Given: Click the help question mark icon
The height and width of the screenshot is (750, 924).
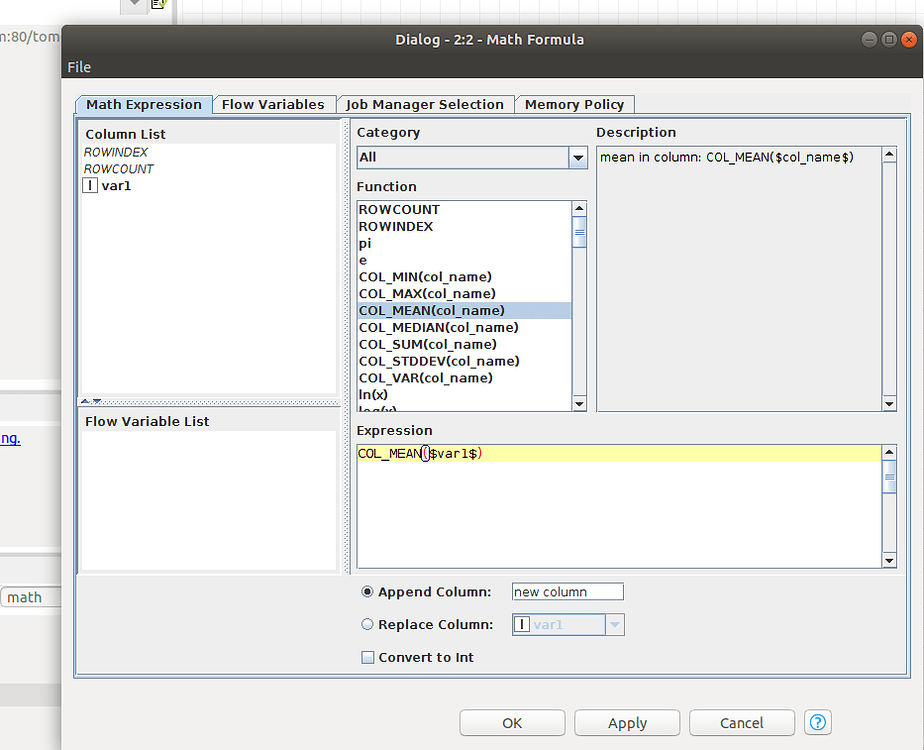Looking at the screenshot, I should 818,722.
